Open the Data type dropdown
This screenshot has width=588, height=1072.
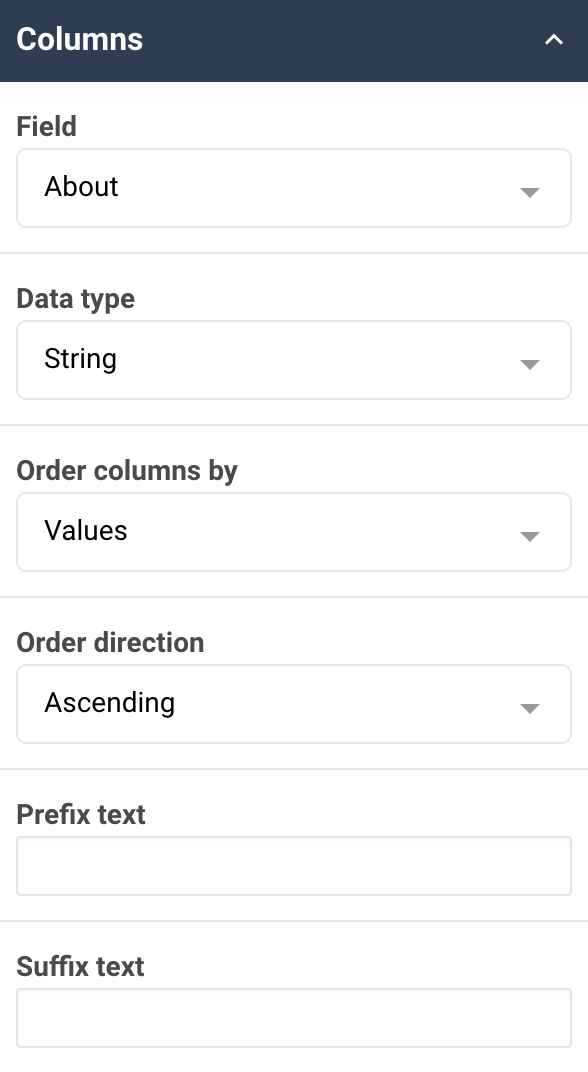(x=293, y=360)
